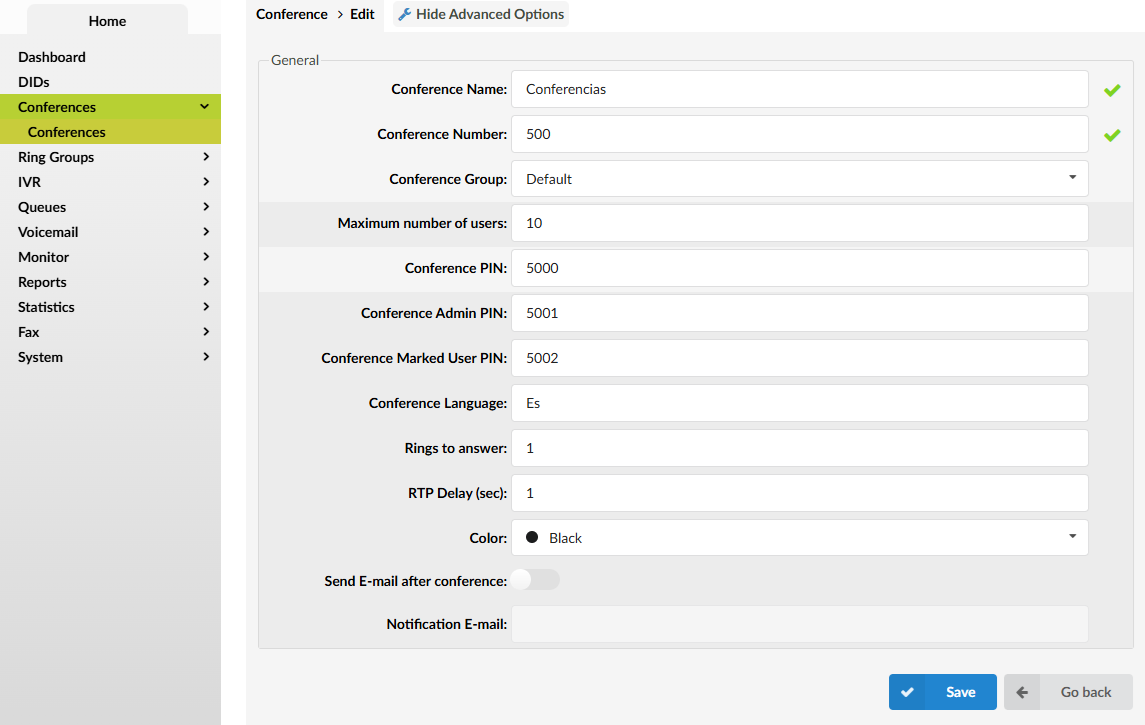Switch to the Home tab
The image size is (1145, 725).
pyautogui.click(x=107, y=21)
